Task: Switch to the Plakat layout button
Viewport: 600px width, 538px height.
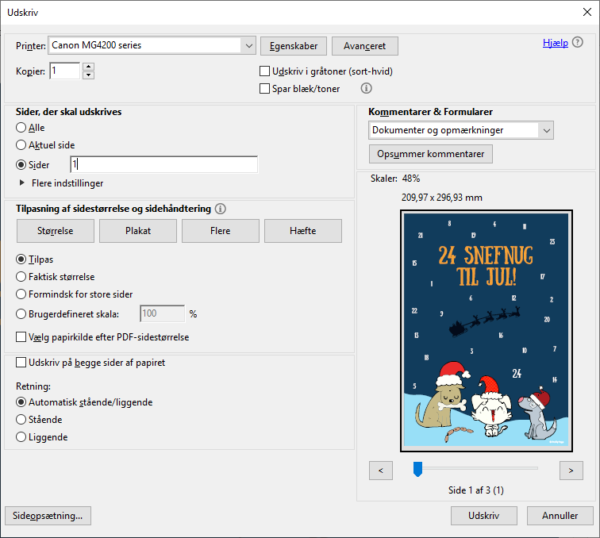Action: point(138,231)
